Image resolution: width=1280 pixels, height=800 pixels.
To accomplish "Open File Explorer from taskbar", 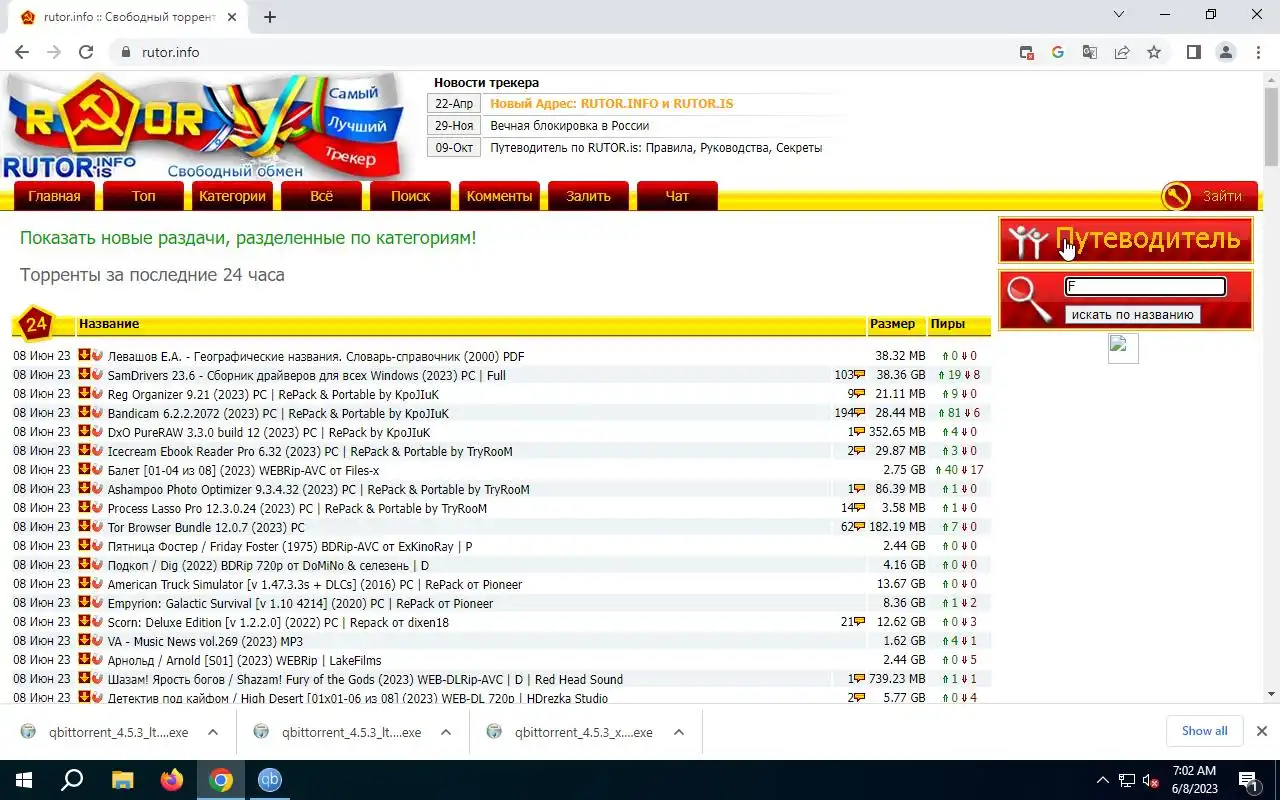I will click(122, 780).
